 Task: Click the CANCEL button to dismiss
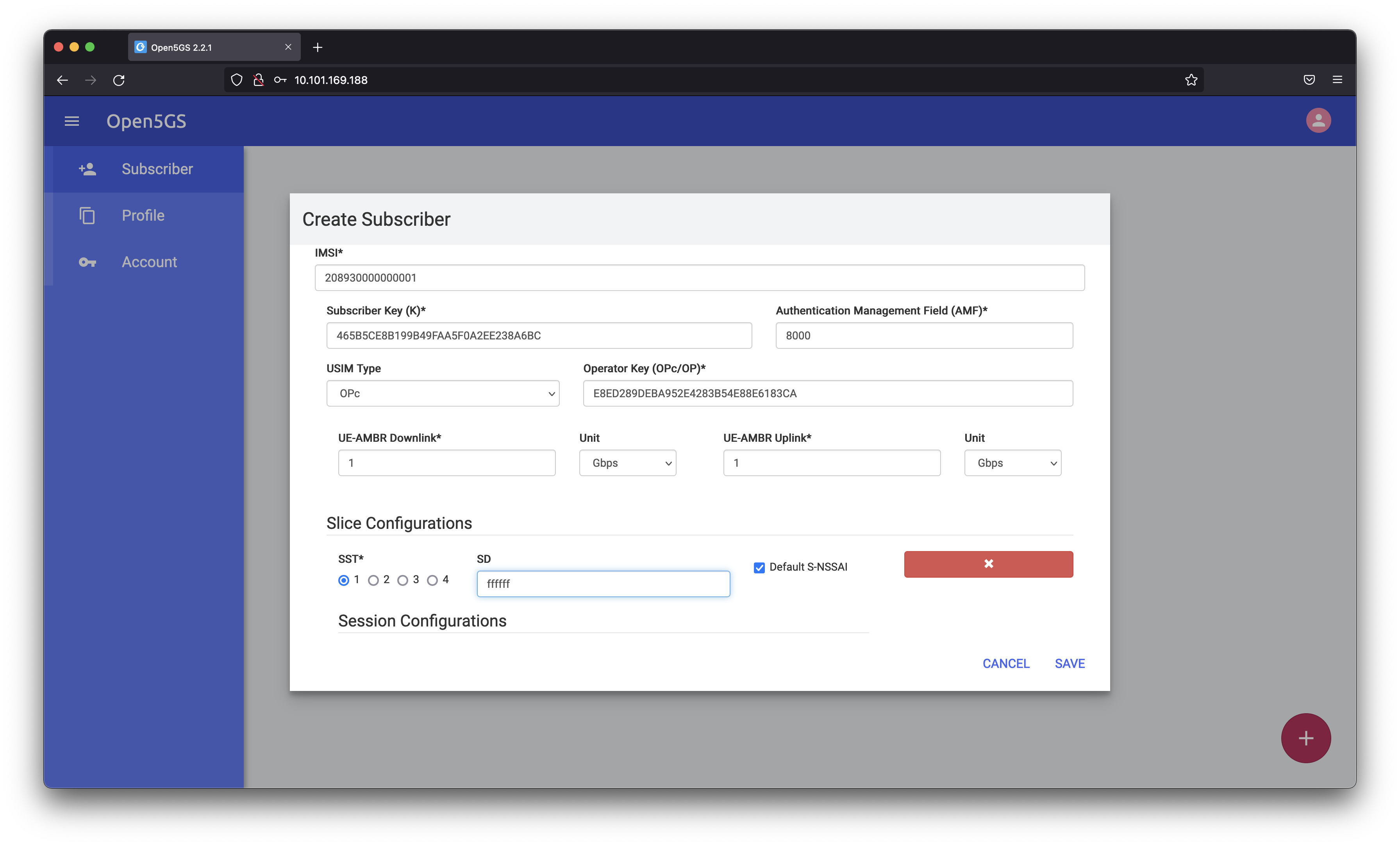(1006, 663)
